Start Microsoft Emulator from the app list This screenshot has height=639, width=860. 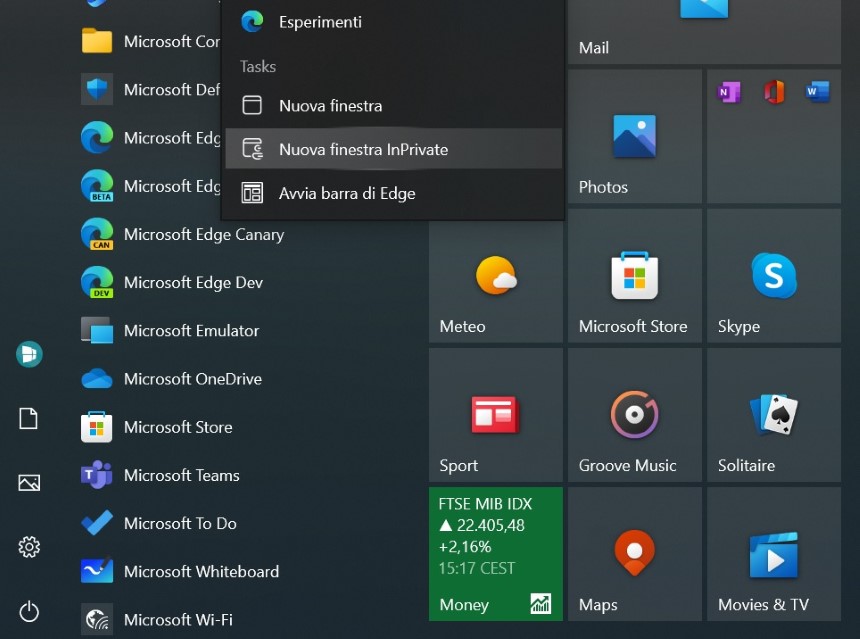pyautogui.click(x=170, y=331)
